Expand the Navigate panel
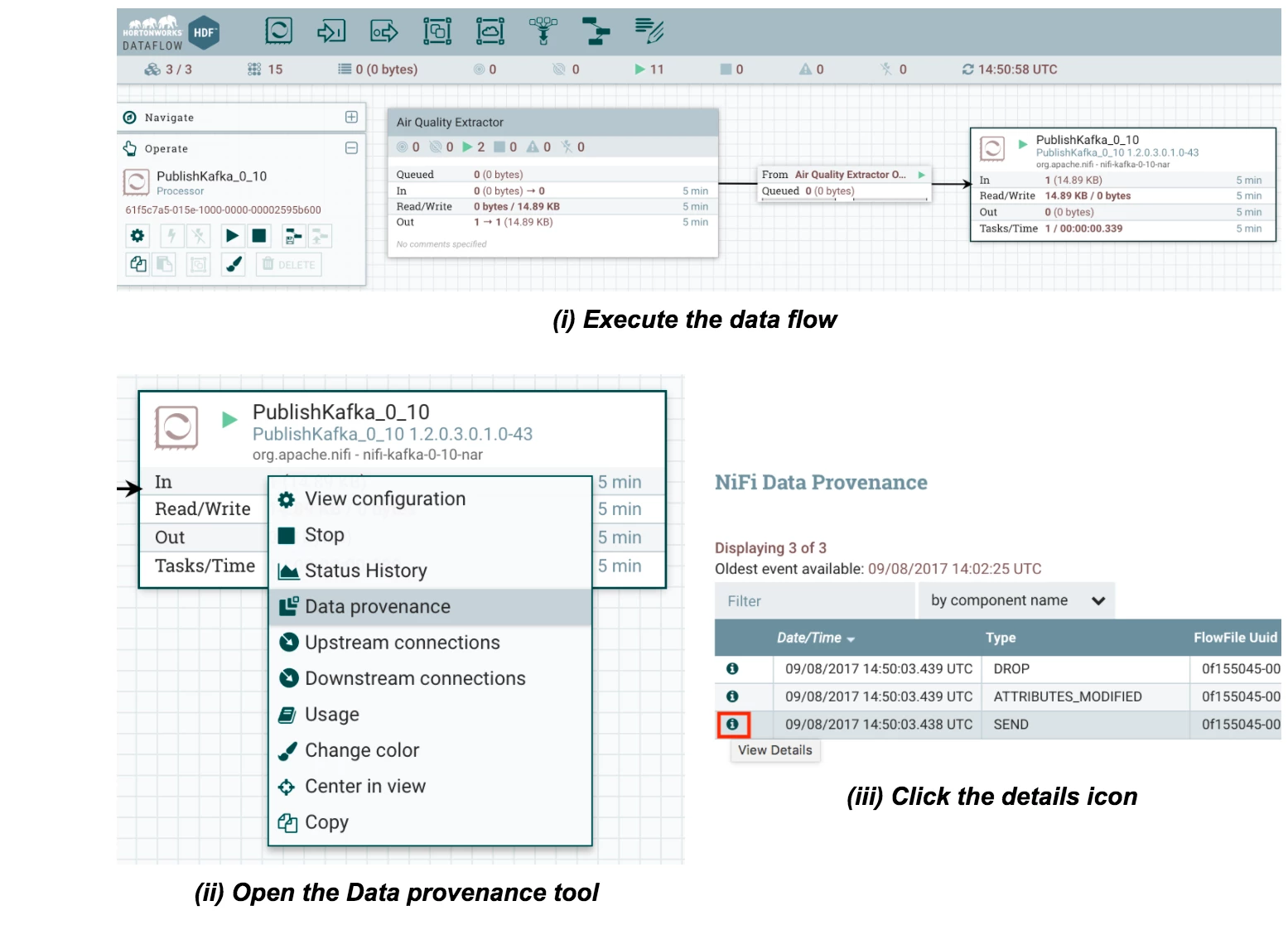The height and width of the screenshot is (925, 1288). click(351, 117)
